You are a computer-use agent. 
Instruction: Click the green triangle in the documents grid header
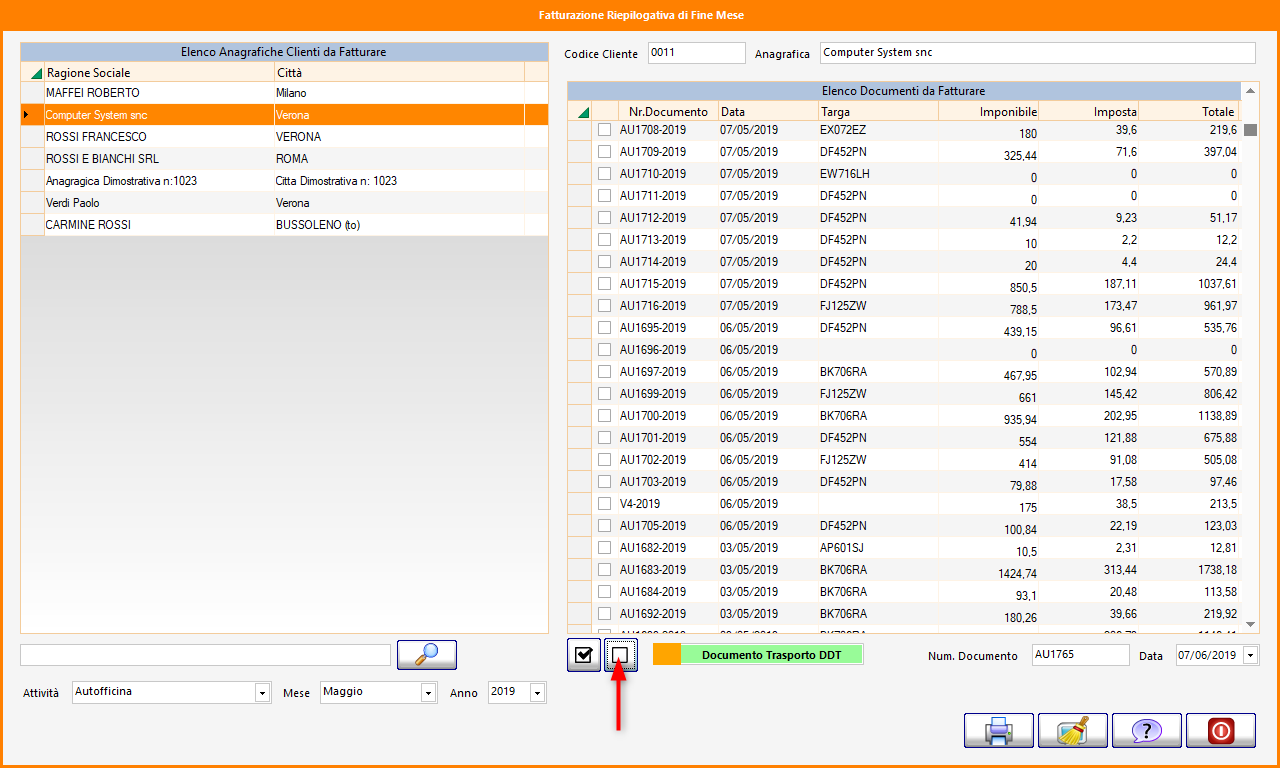(x=583, y=112)
